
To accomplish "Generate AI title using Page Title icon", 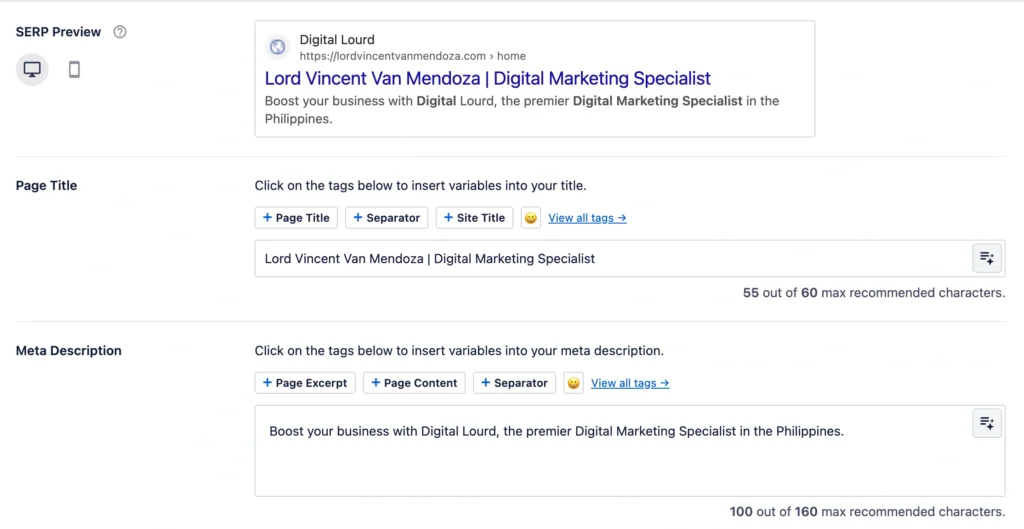I will 987,258.
